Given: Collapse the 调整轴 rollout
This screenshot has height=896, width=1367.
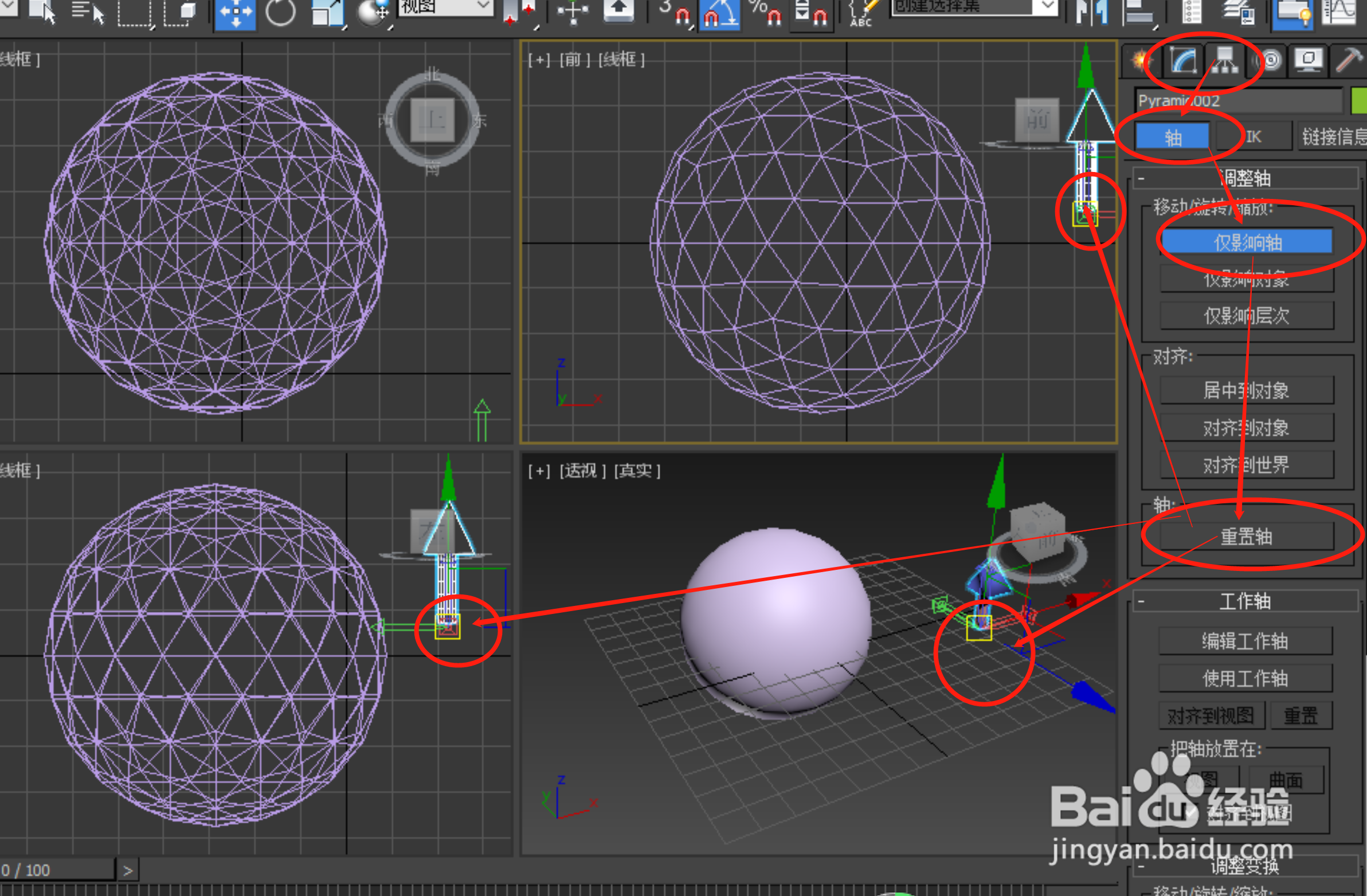Looking at the screenshot, I should (1140, 179).
